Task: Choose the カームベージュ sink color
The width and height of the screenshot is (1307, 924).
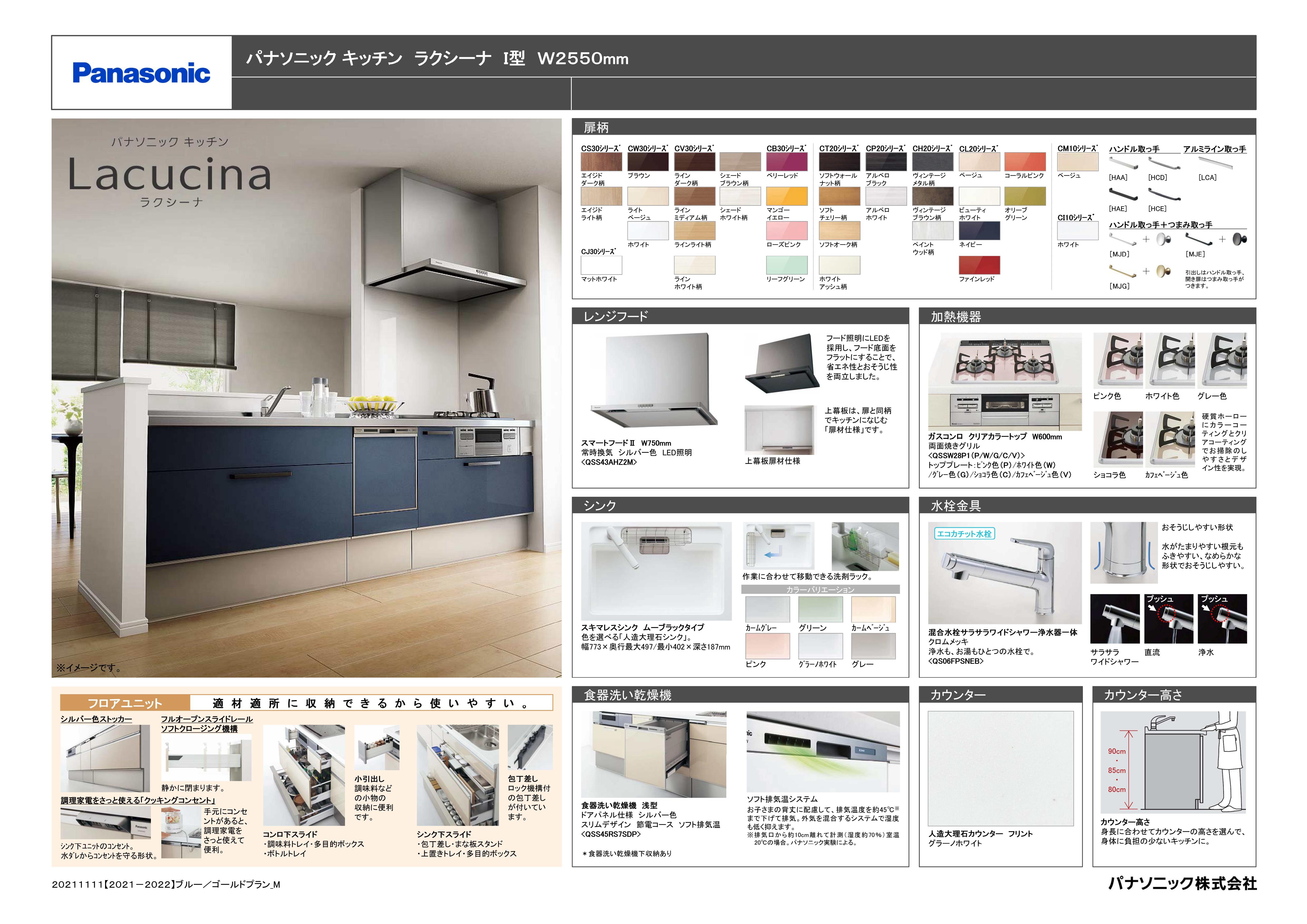Action: click(873, 609)
